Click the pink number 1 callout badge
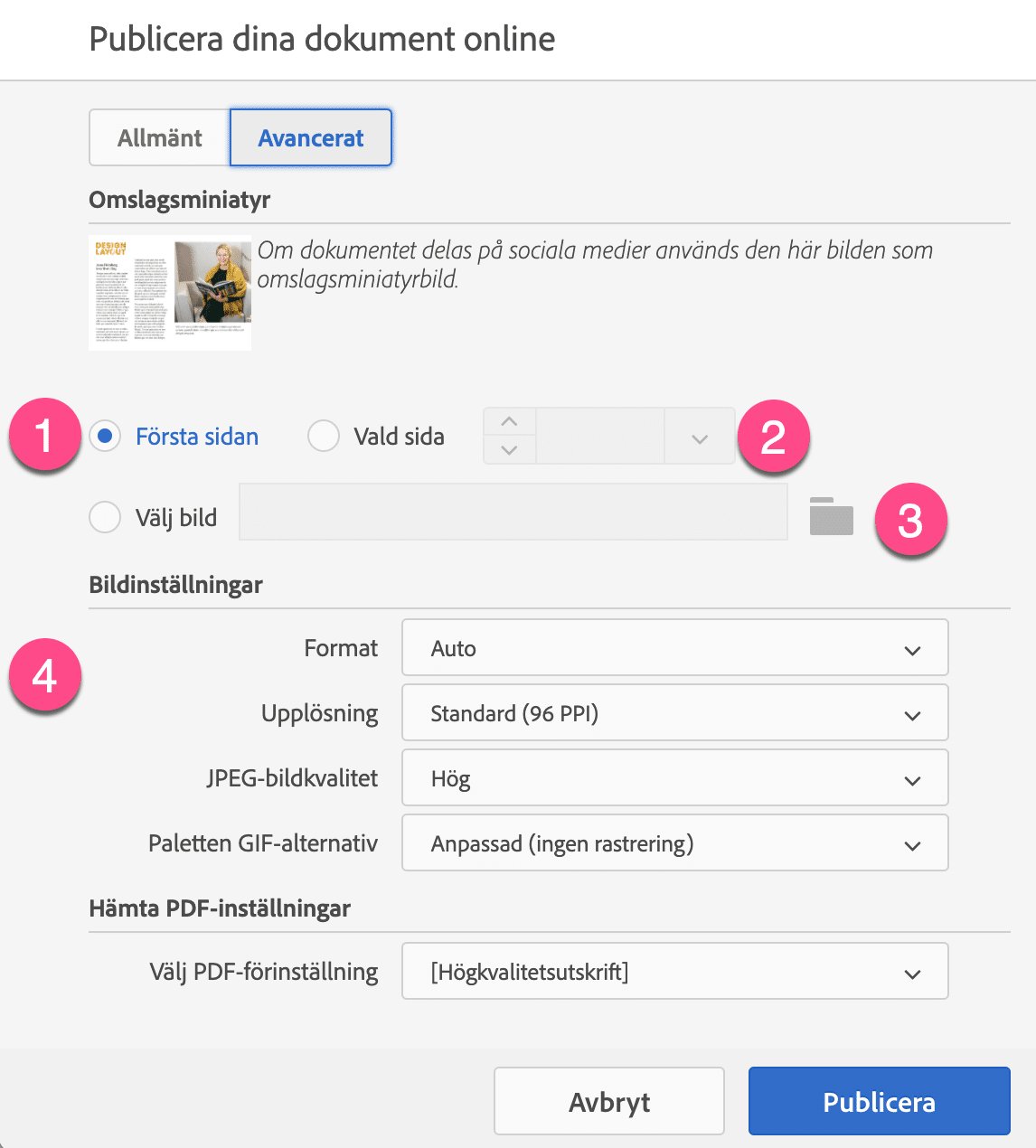1036x1148 pixels. click(x=45, y=436)
